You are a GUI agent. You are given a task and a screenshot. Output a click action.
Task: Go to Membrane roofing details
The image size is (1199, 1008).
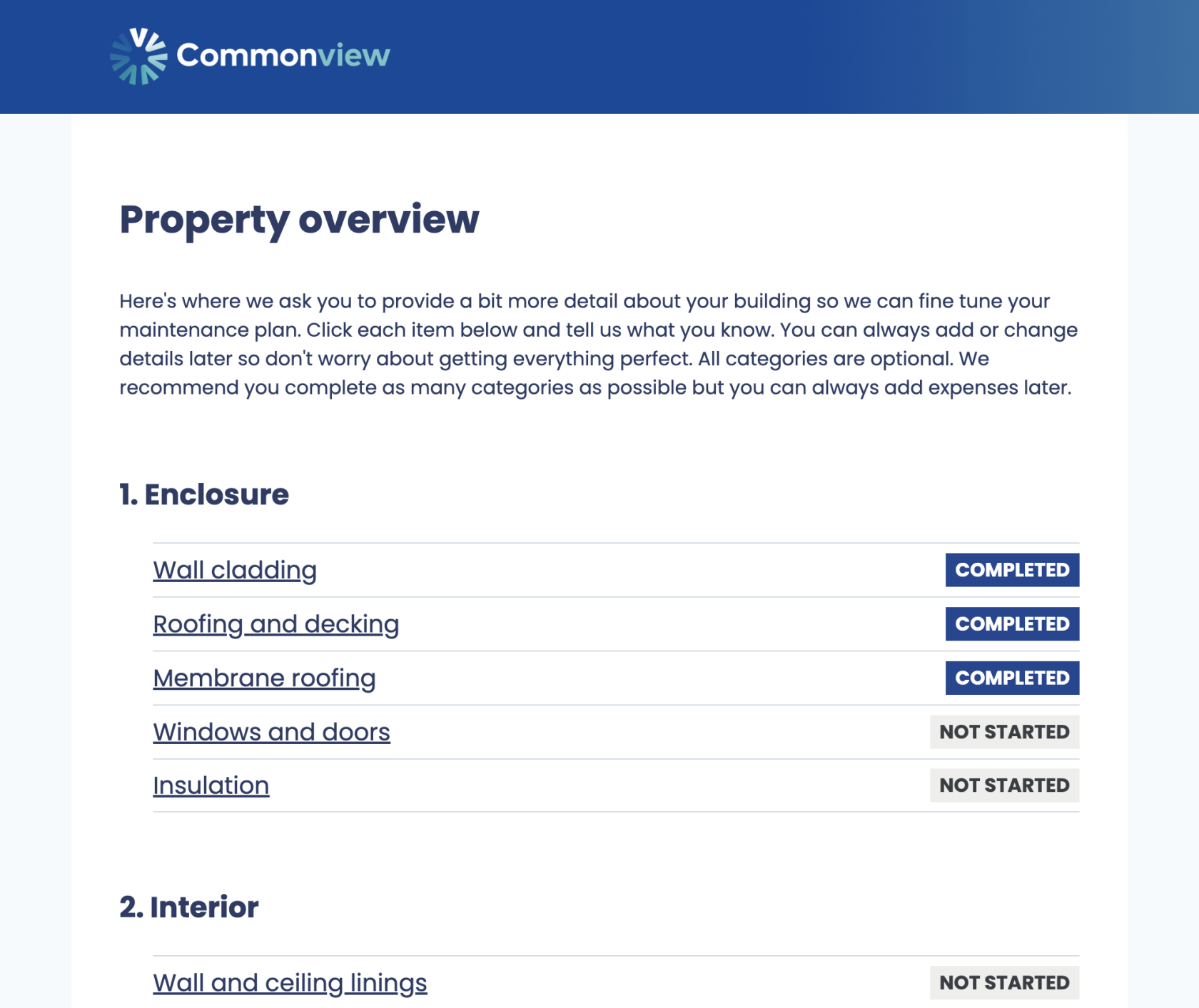click(x=264, y=678)
